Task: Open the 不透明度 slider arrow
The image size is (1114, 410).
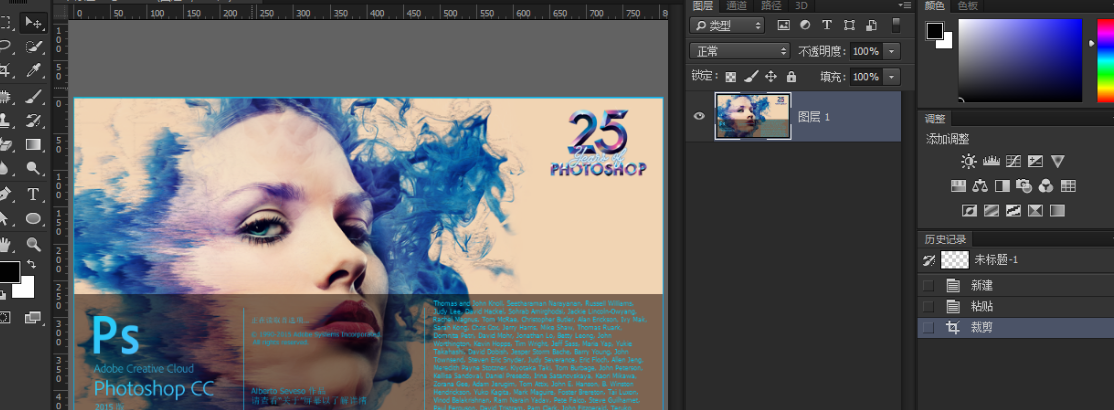Action: 892,51
